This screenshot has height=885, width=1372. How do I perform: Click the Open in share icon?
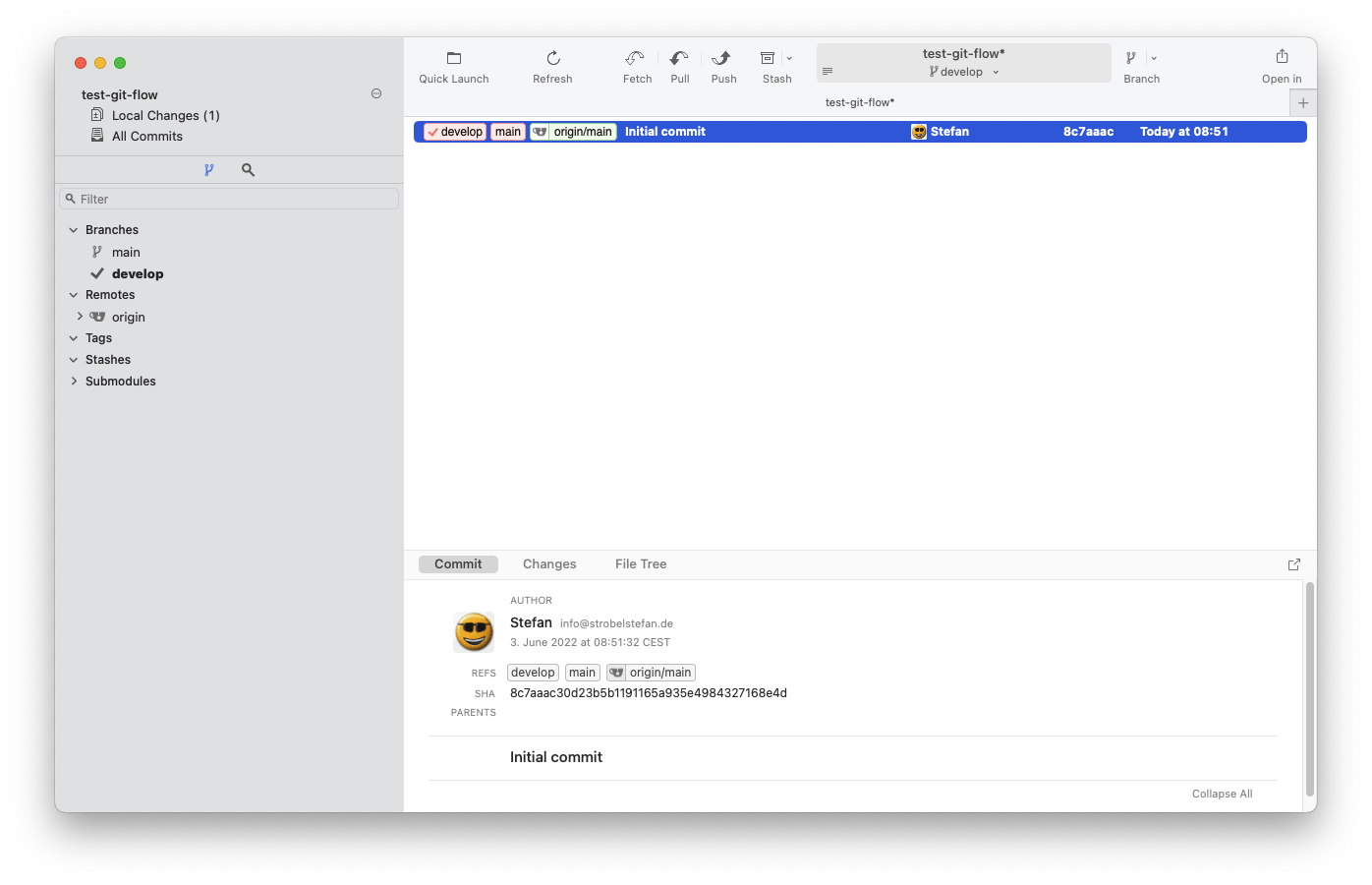pos(1281,57)
